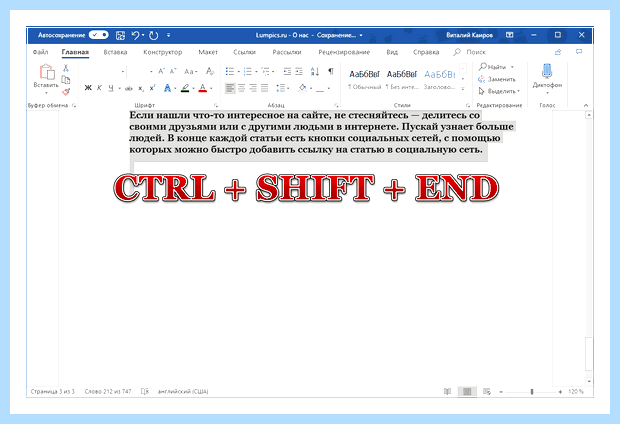Open the Справка tab

pos(426,52)
